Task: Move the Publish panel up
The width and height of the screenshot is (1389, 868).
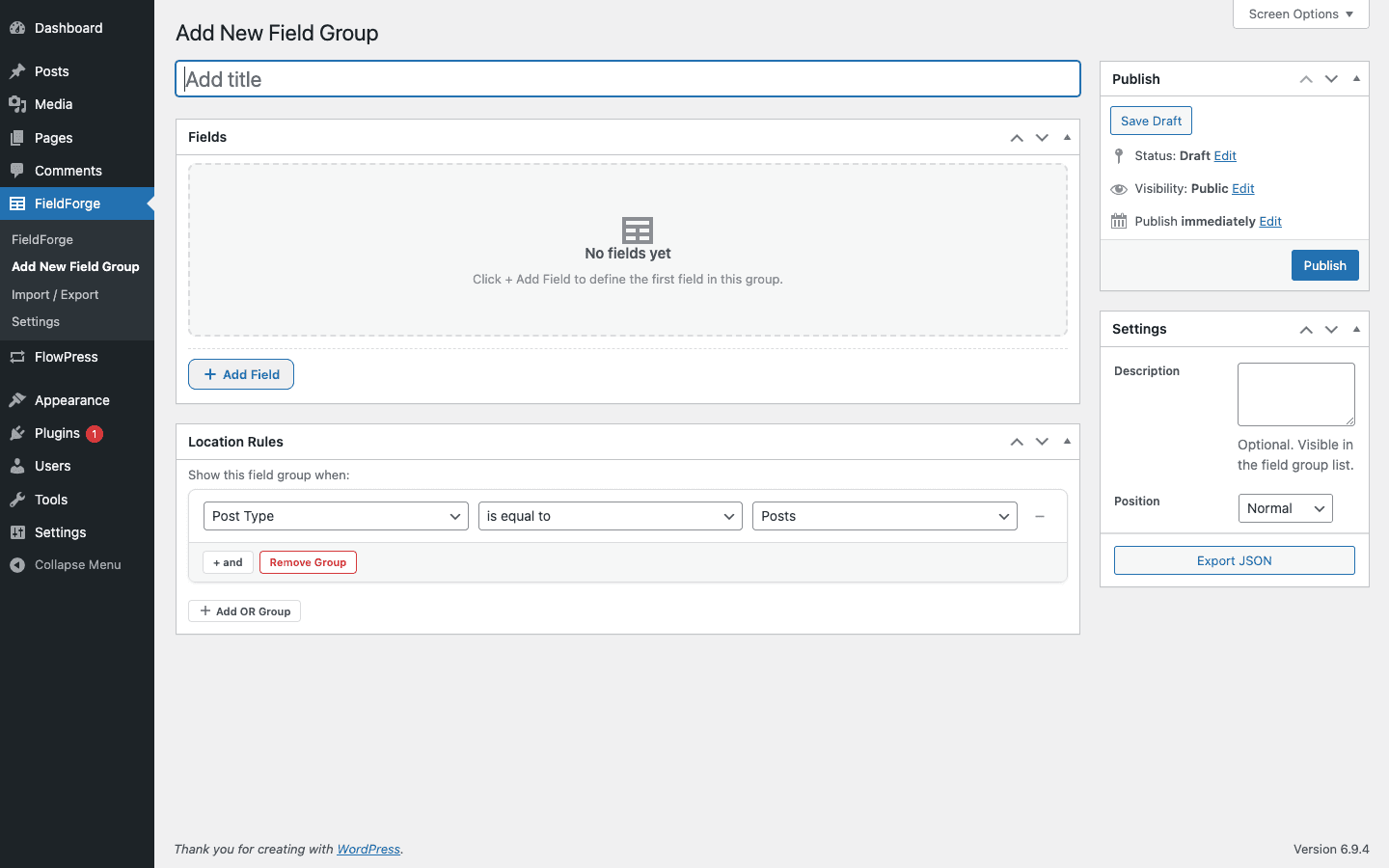Action: click(1306, 79)
